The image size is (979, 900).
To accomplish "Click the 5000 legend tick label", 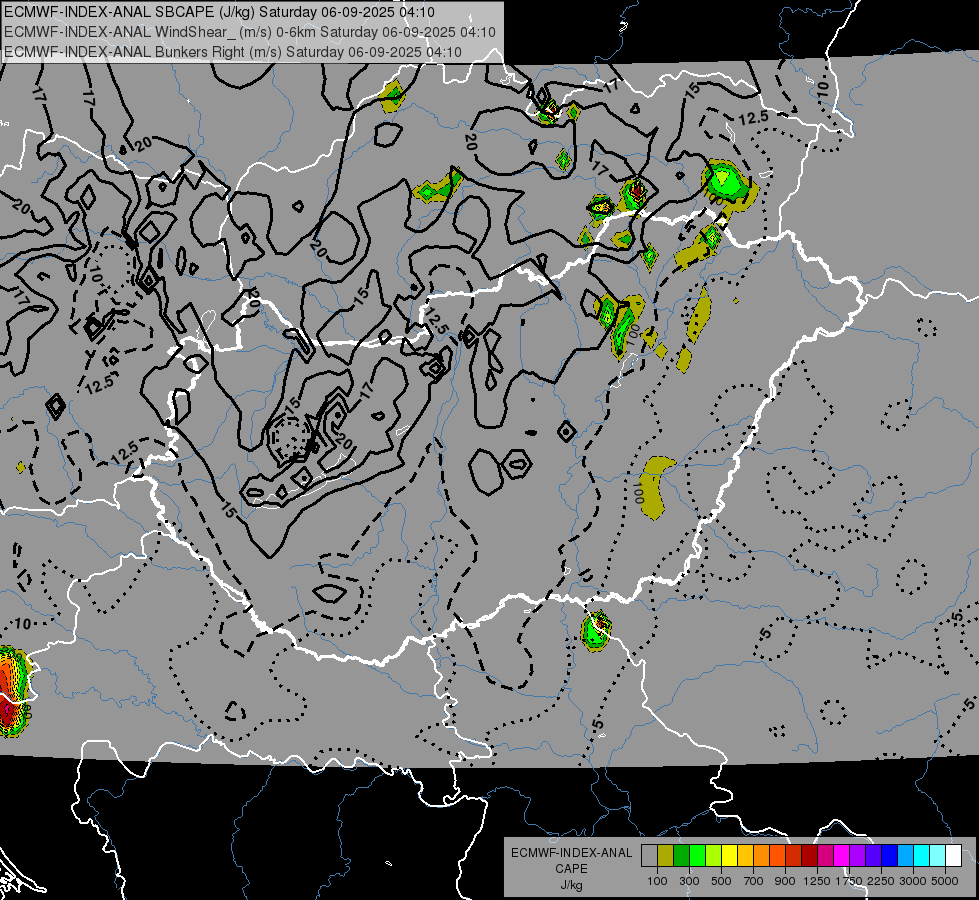I will pos(945,881).
